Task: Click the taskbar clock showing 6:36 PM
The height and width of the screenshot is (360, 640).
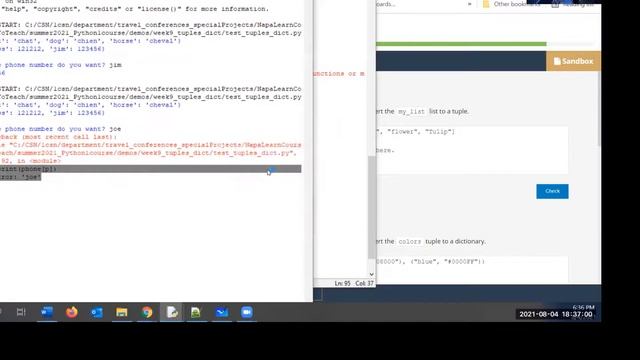Action: click(x=583, y=307)
